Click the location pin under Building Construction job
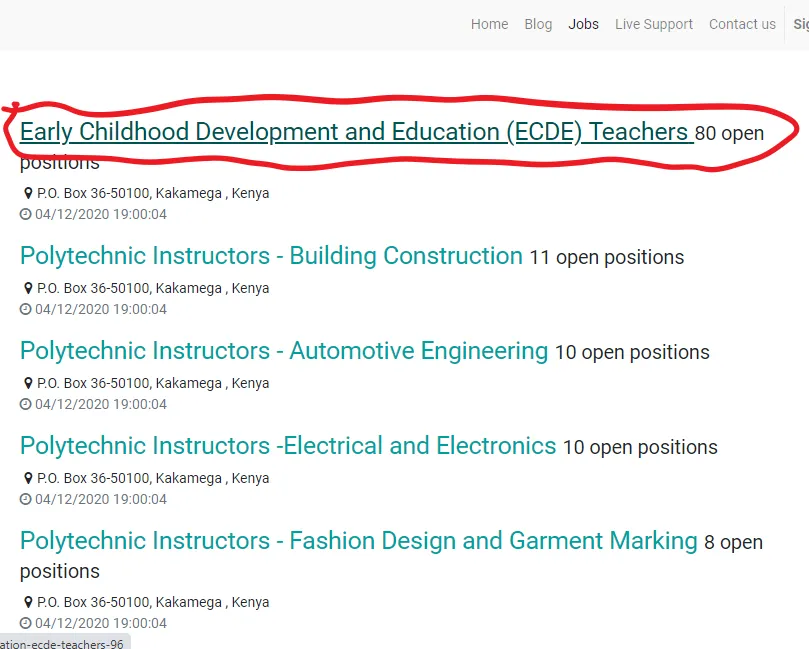 (x=28, y=288)
